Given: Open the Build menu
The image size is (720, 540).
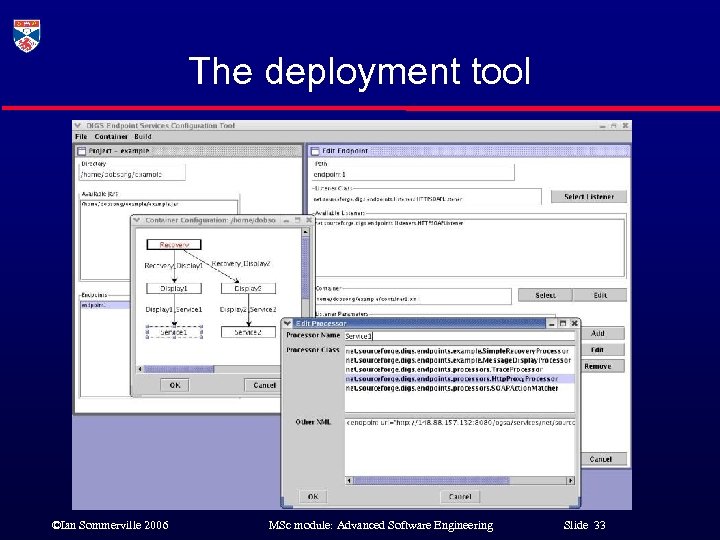Looking at the screenshot, I should point(143,136).
